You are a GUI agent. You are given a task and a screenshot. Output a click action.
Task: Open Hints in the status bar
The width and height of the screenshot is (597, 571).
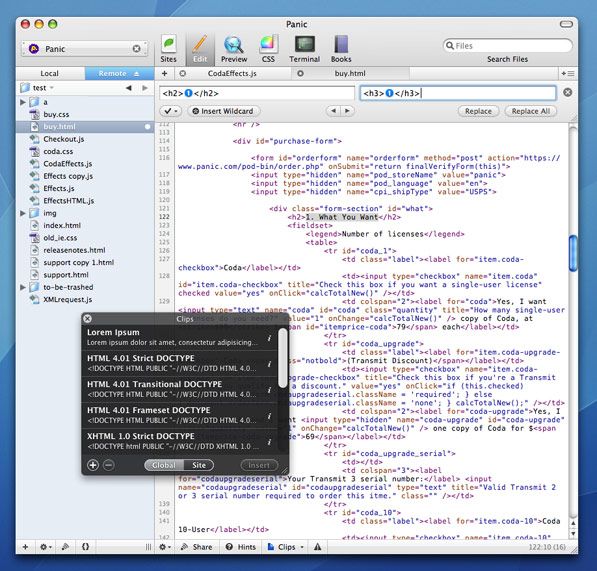tap(241, 547)
